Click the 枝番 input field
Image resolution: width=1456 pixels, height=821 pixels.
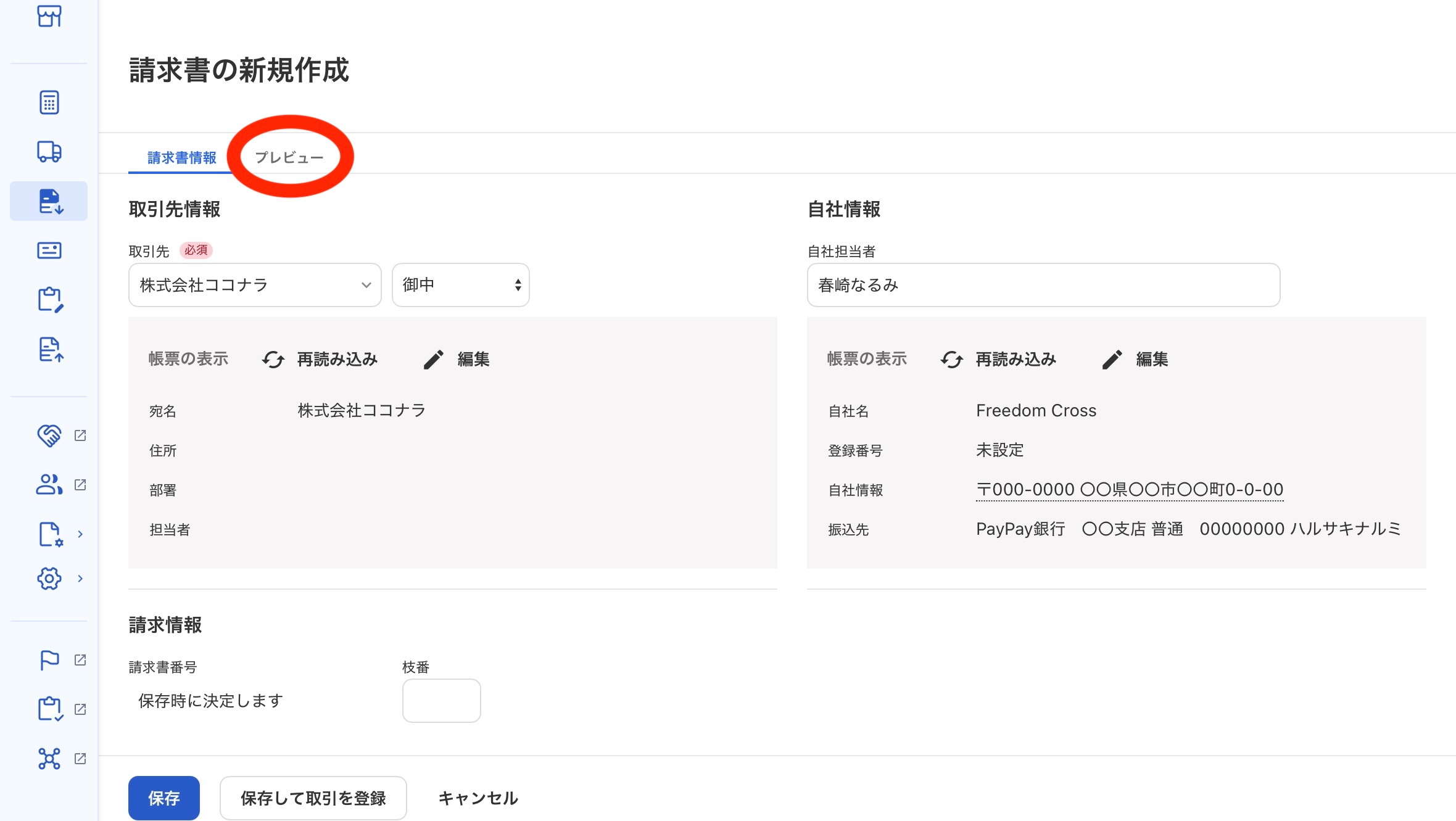click(441, 701)
